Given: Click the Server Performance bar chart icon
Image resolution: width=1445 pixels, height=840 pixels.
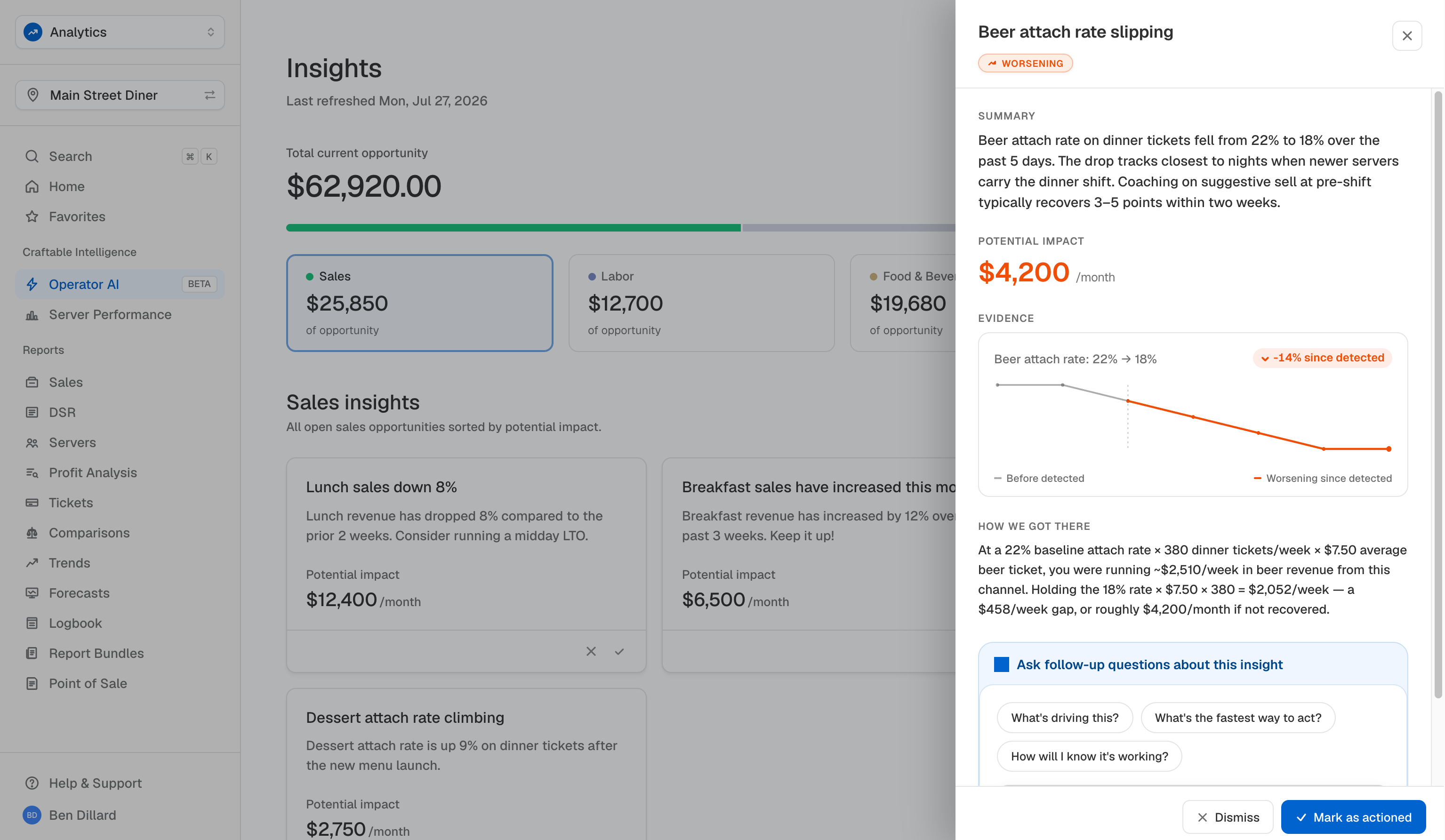Looking at the screenshot, I should 32,315.
